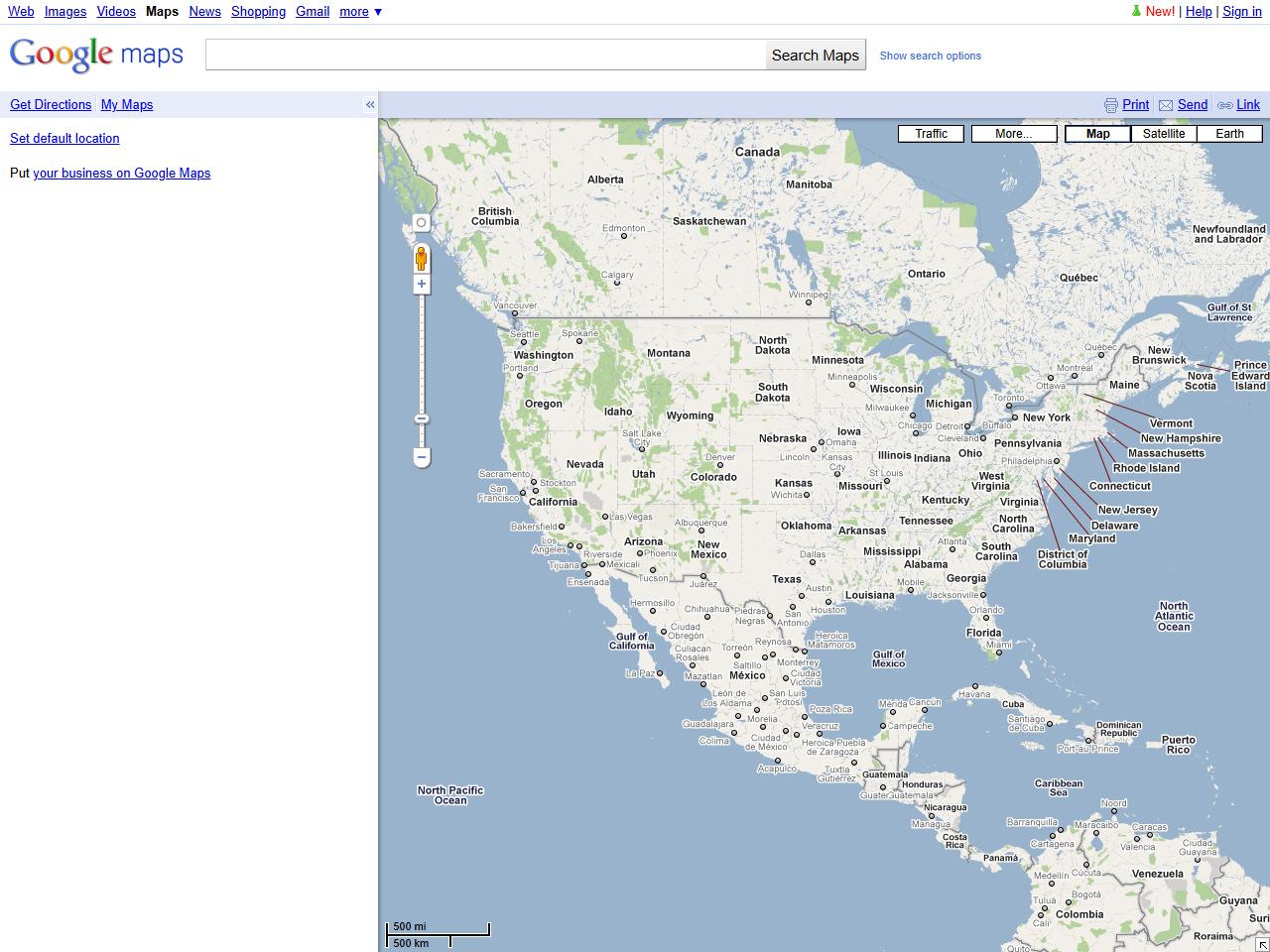Click the Venezuela label on map
The height and width of the screenshot is (952, 1270).
(1157, 874)
